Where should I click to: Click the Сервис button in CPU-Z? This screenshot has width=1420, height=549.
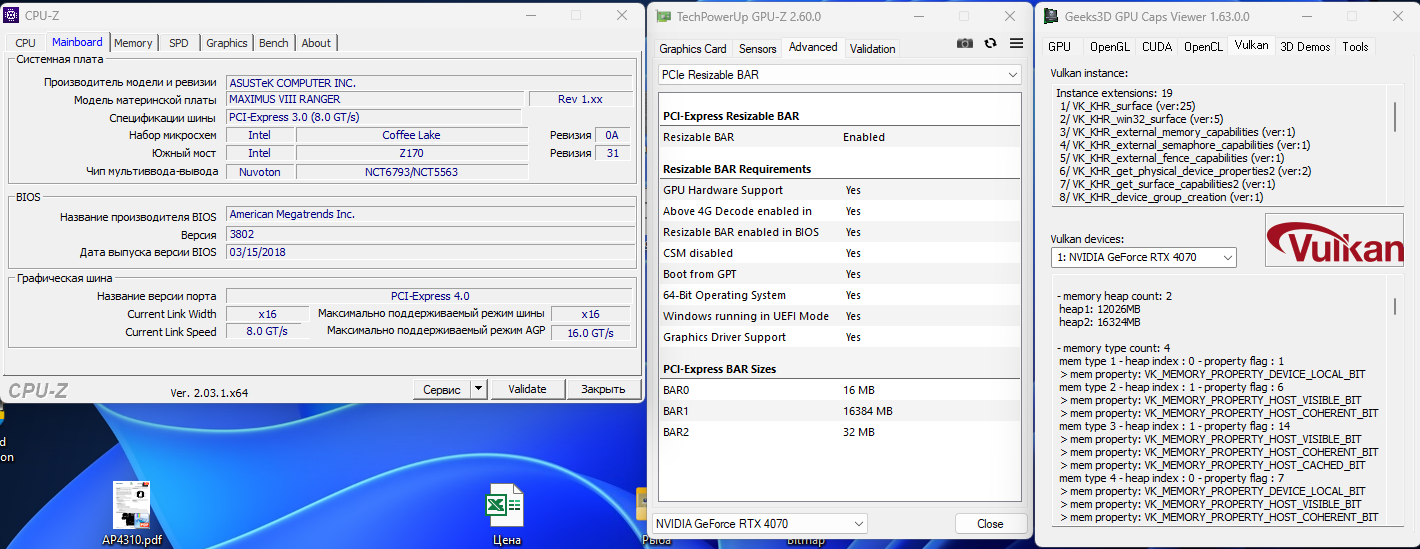click(x=441, y=389)
